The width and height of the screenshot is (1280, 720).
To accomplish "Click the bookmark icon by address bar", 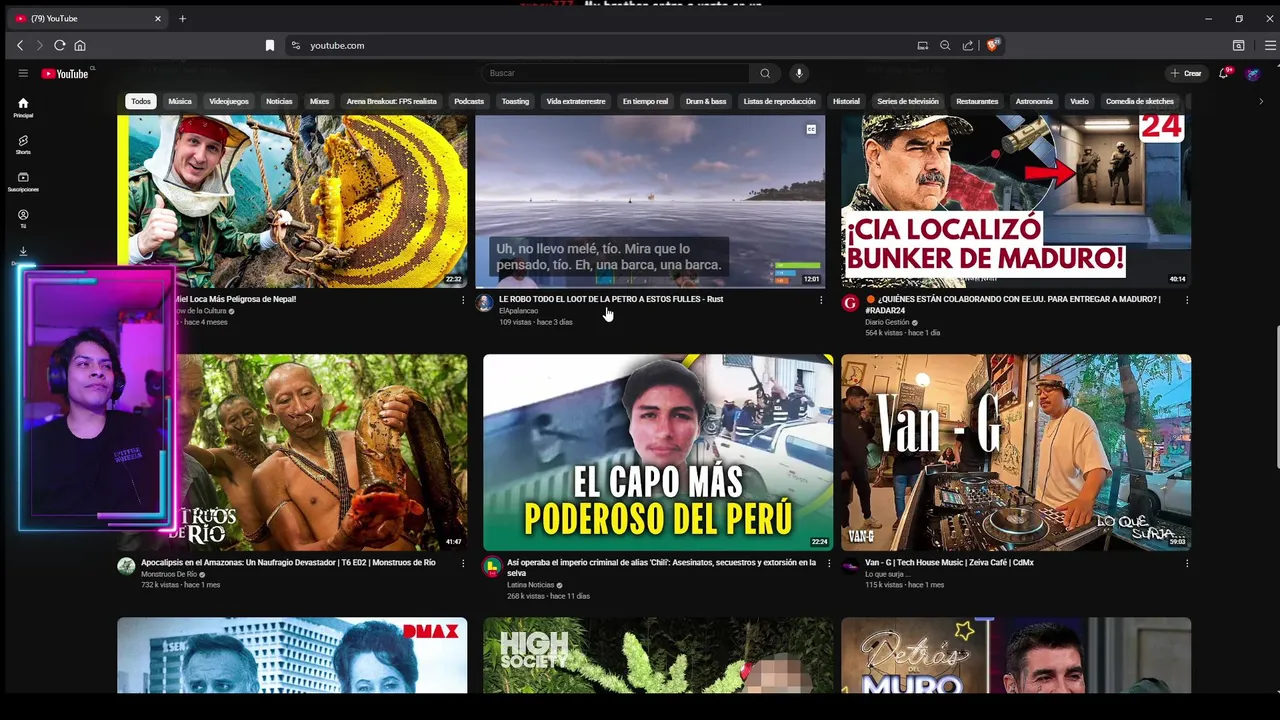I will 269,45.
